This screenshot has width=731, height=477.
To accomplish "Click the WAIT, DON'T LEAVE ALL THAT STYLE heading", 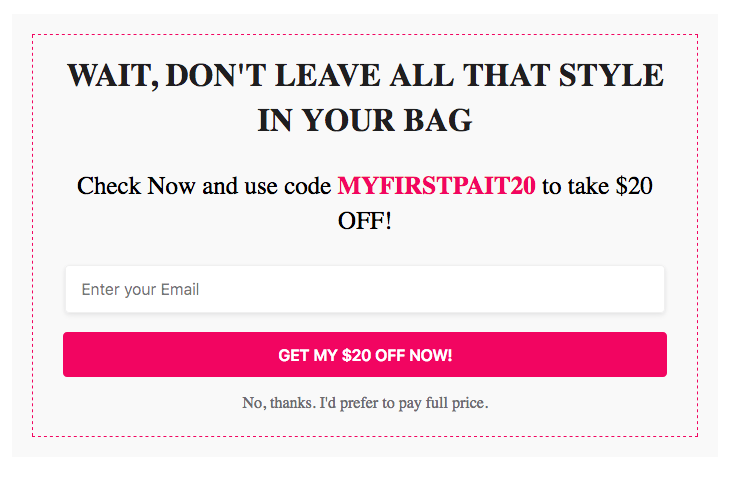I will click(x=365, y=76).
